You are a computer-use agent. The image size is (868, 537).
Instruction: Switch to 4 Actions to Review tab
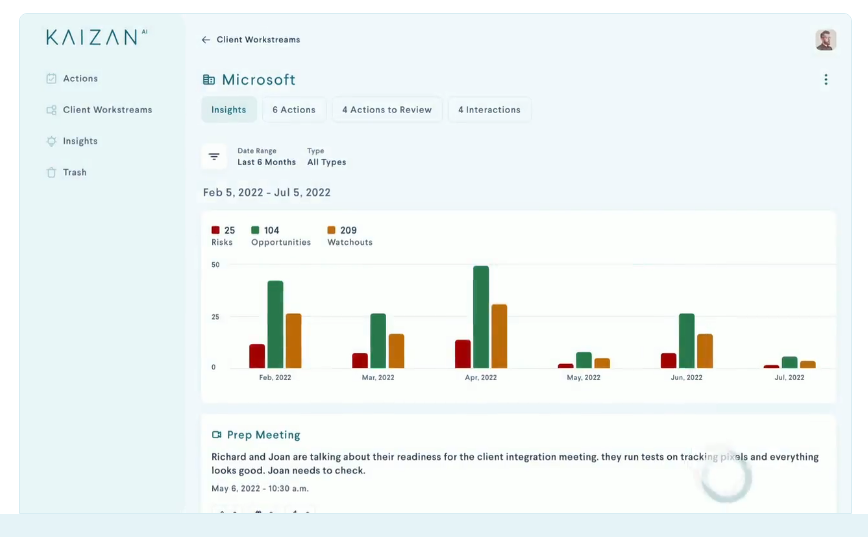pyautogui.click(x=387, y=110)
